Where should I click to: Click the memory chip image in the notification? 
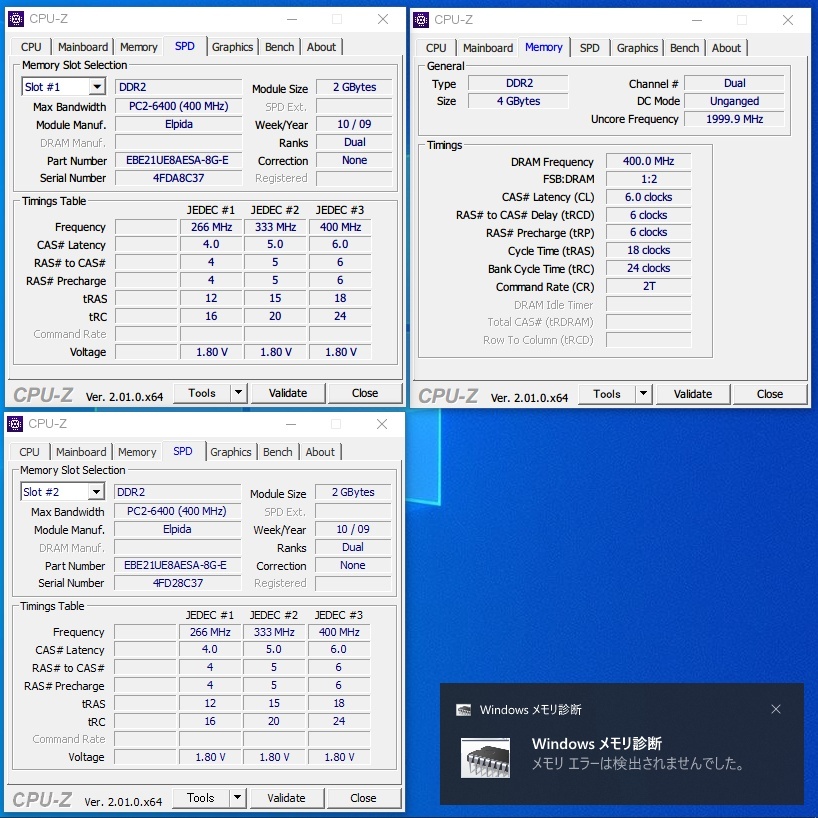click(x=485, y=757)
